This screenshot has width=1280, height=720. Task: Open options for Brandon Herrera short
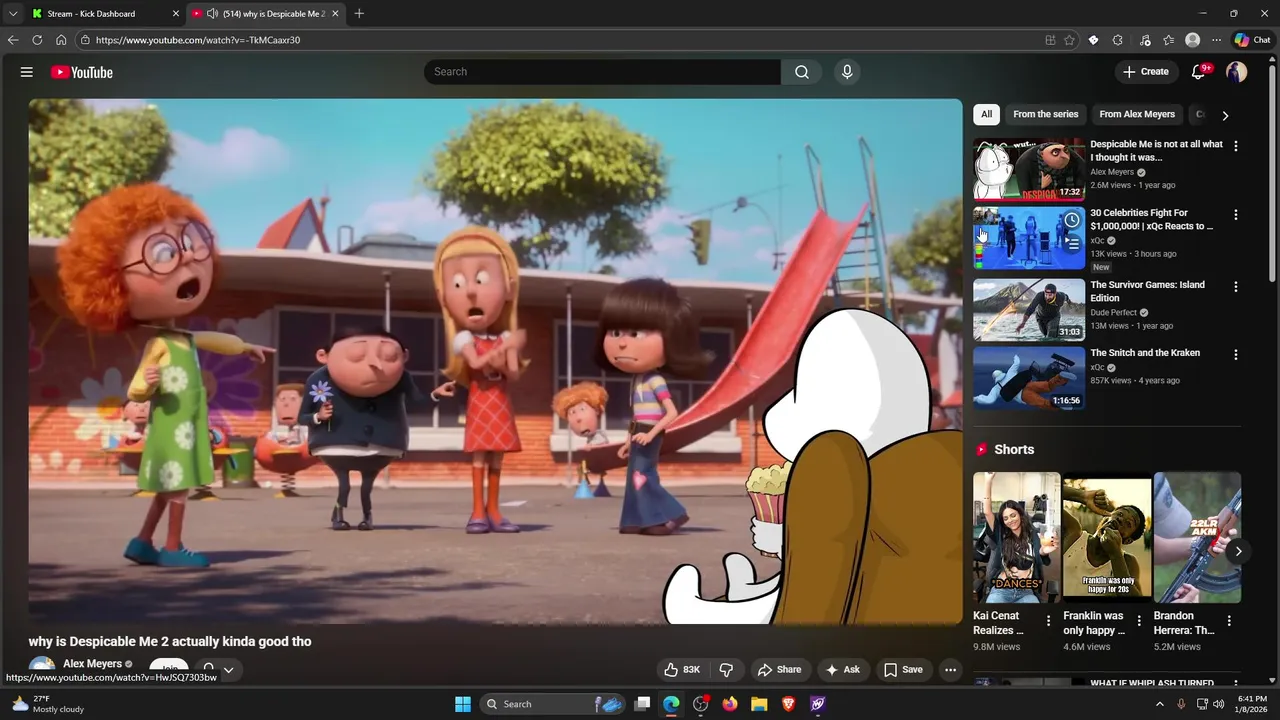(x=1229, y=621)
